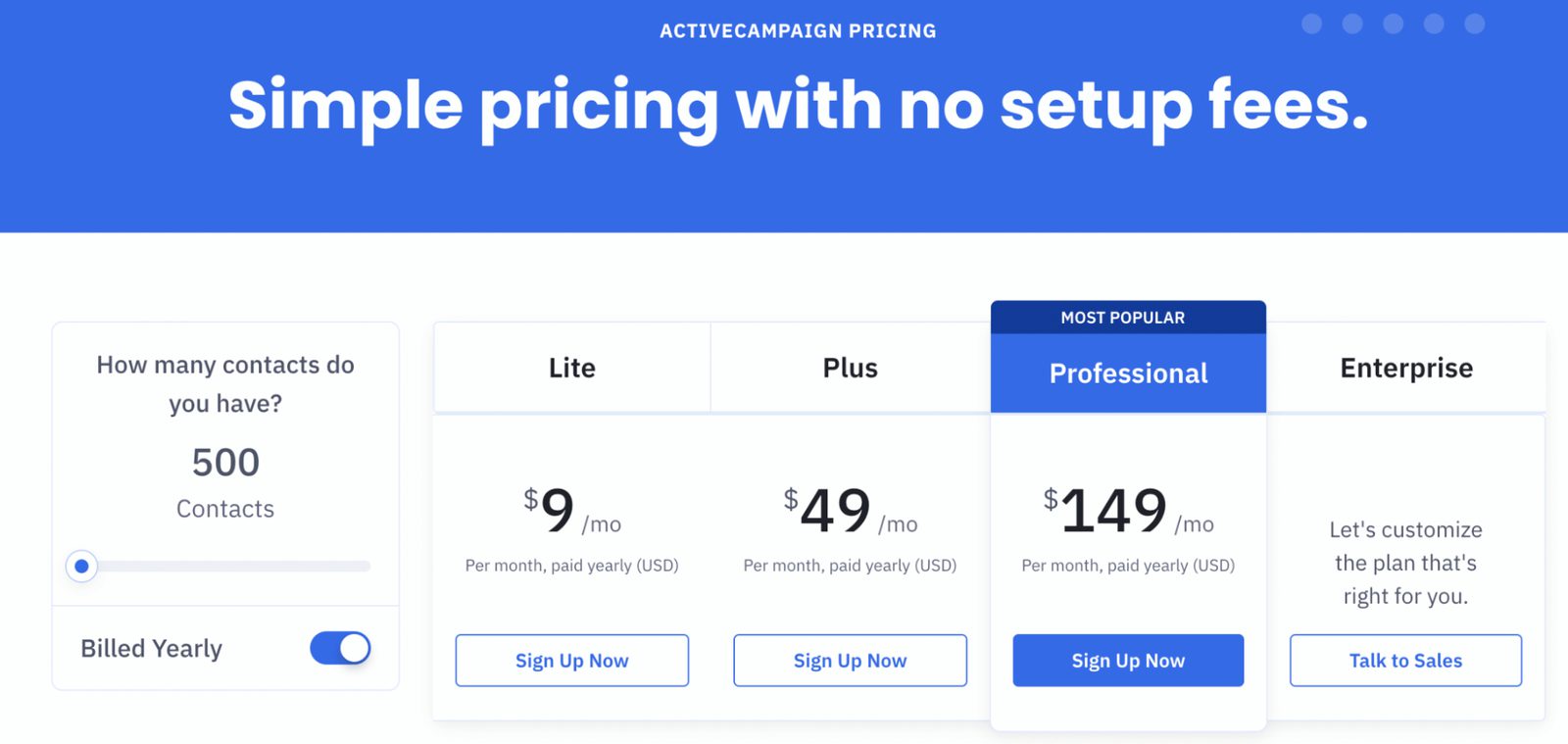Click the Billed Yearly label
Viewport: 1568px width, 744px height.
152,649
